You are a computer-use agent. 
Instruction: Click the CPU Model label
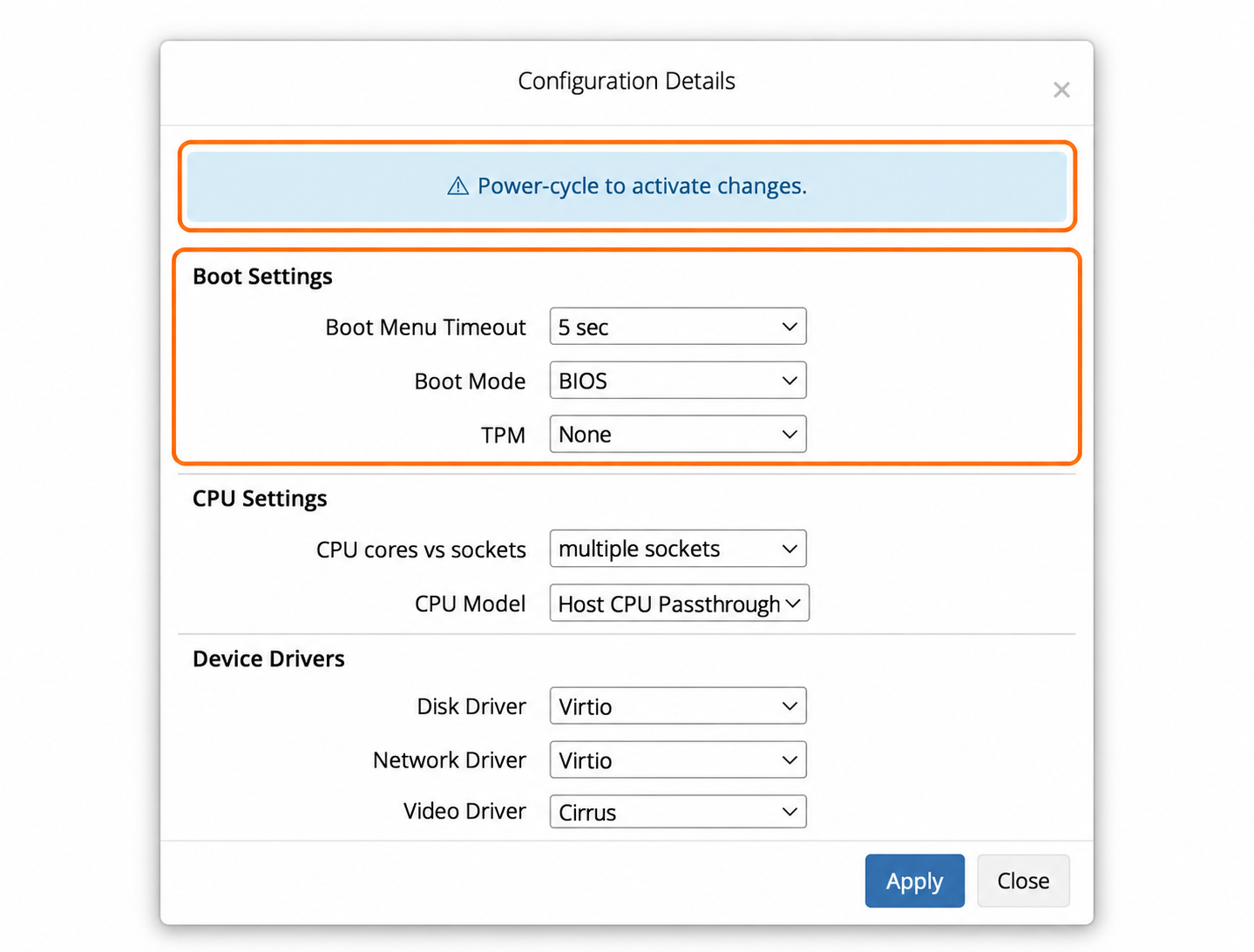pos(470,604)
